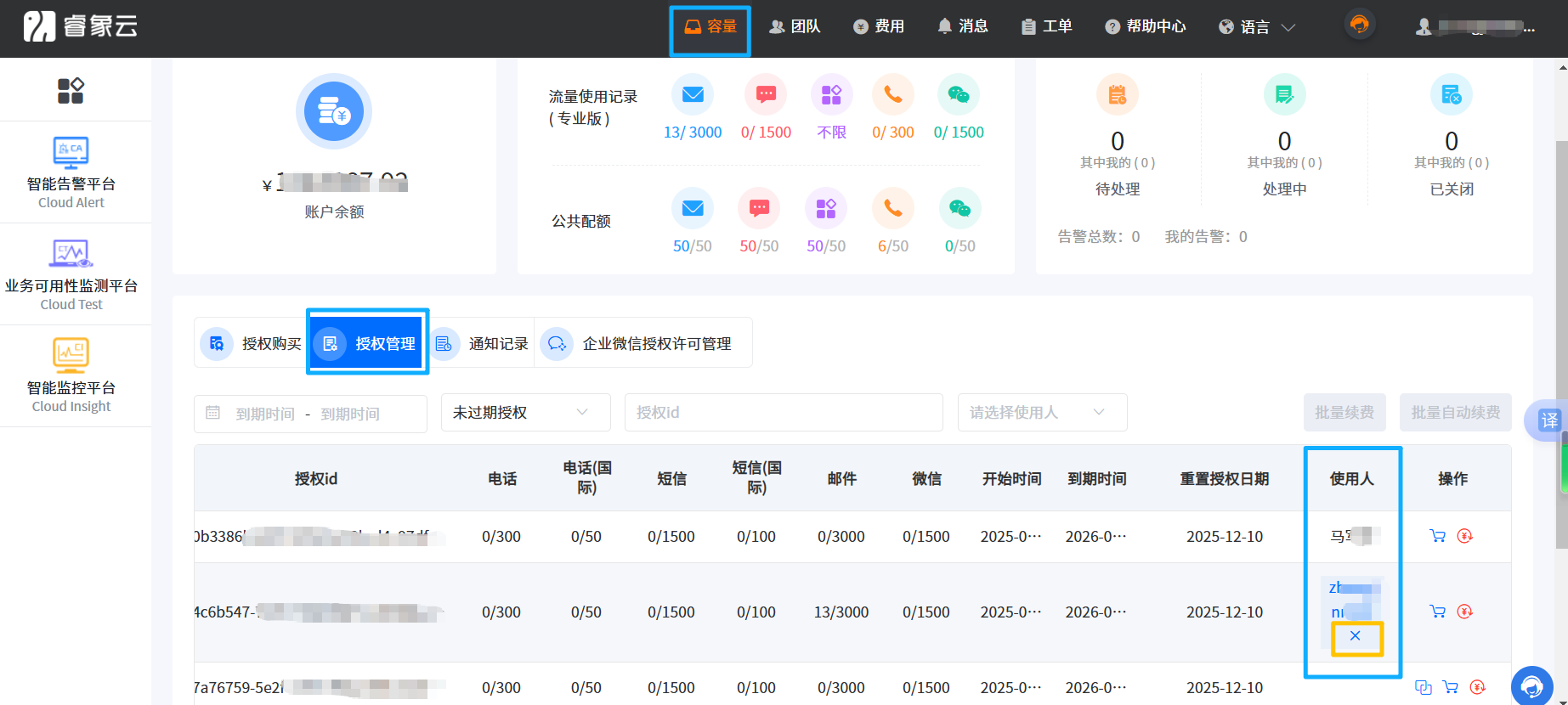Open the customer service headset chat bubble
This screenshot has width=1568, height=705.
[1531, 685]
